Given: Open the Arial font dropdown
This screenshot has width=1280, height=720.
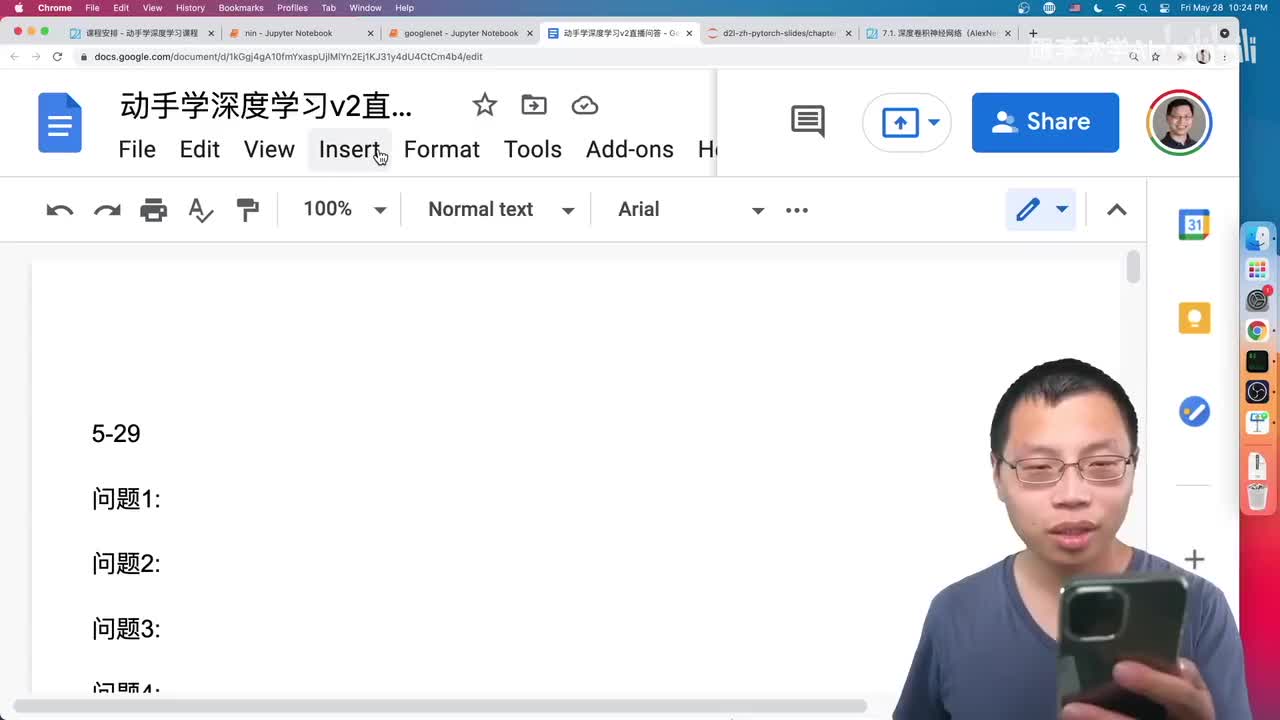Looking at the screenshot, I should coord(691,210).
